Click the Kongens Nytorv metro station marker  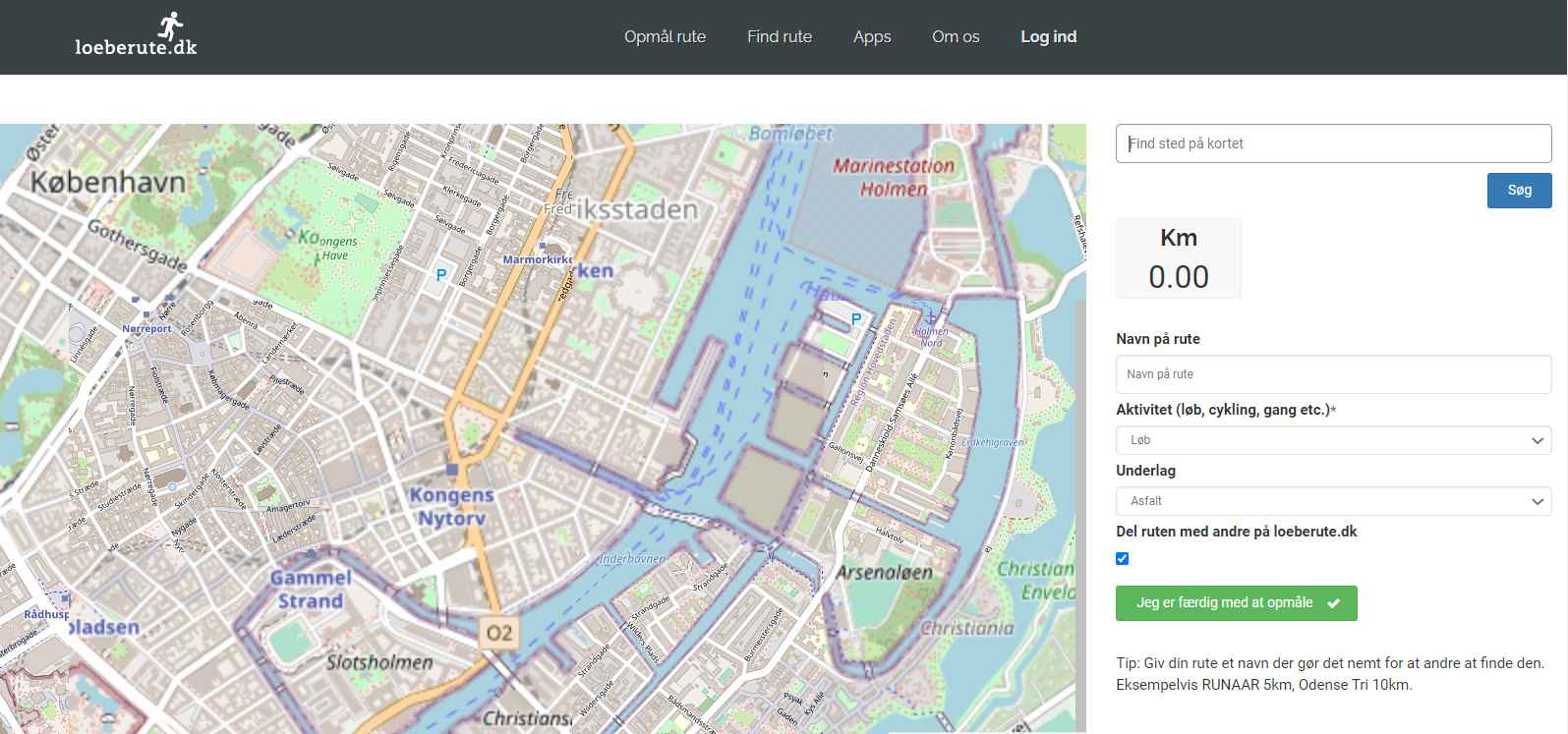(451, 470)
